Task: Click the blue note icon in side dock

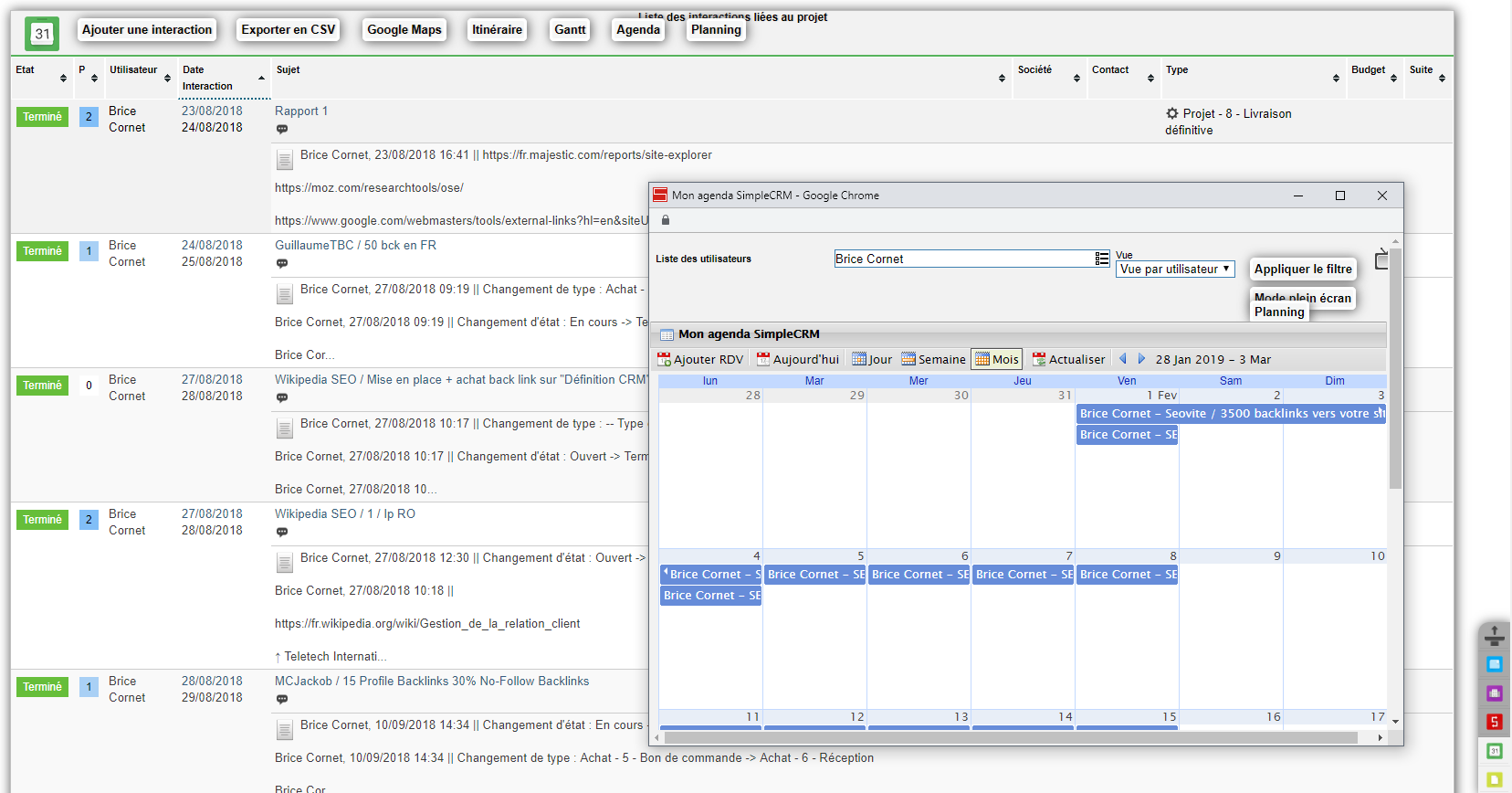Action: (x=1495, y=664)
